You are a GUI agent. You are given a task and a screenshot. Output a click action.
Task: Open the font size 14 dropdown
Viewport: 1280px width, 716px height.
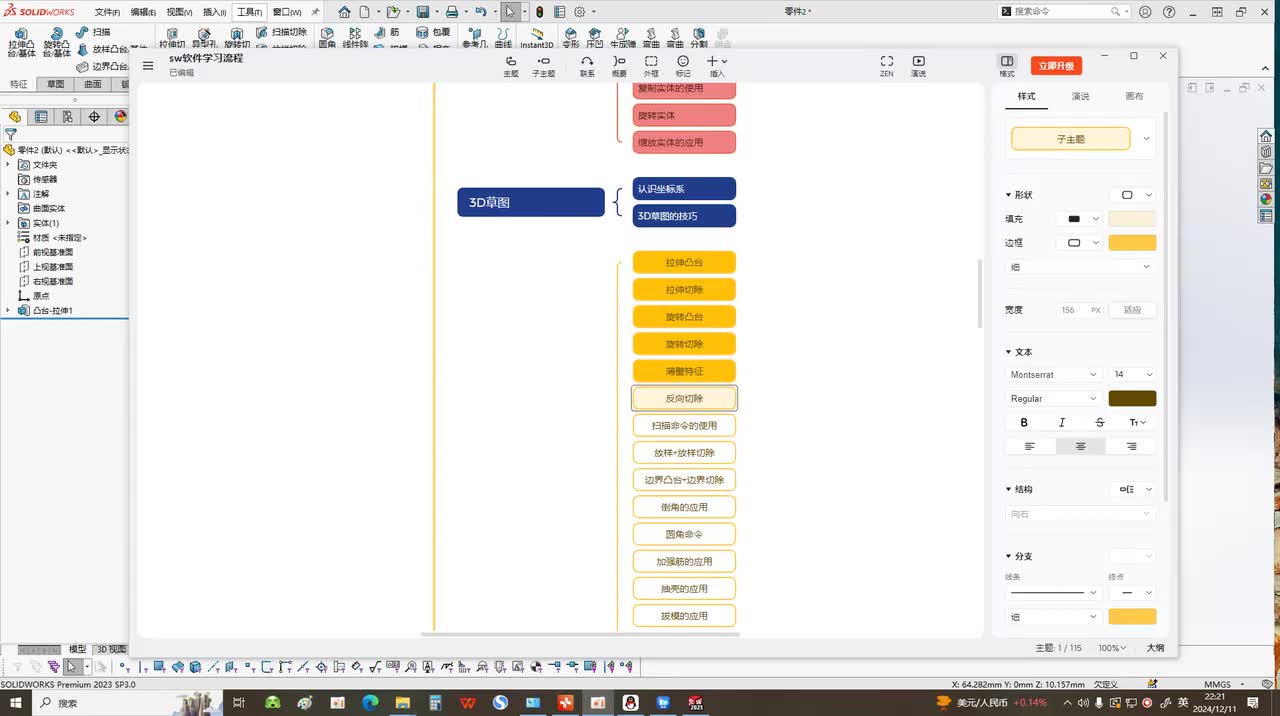[x=1132, y=374]
